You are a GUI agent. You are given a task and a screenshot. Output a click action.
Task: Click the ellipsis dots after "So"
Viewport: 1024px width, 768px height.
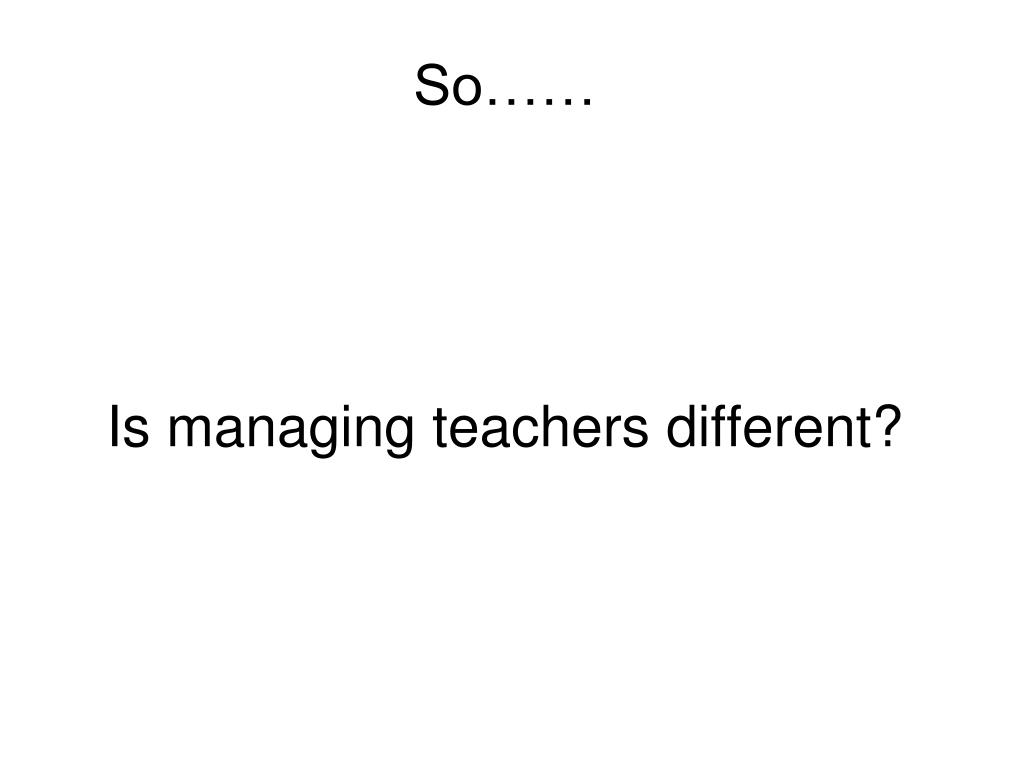pos(539,103)
